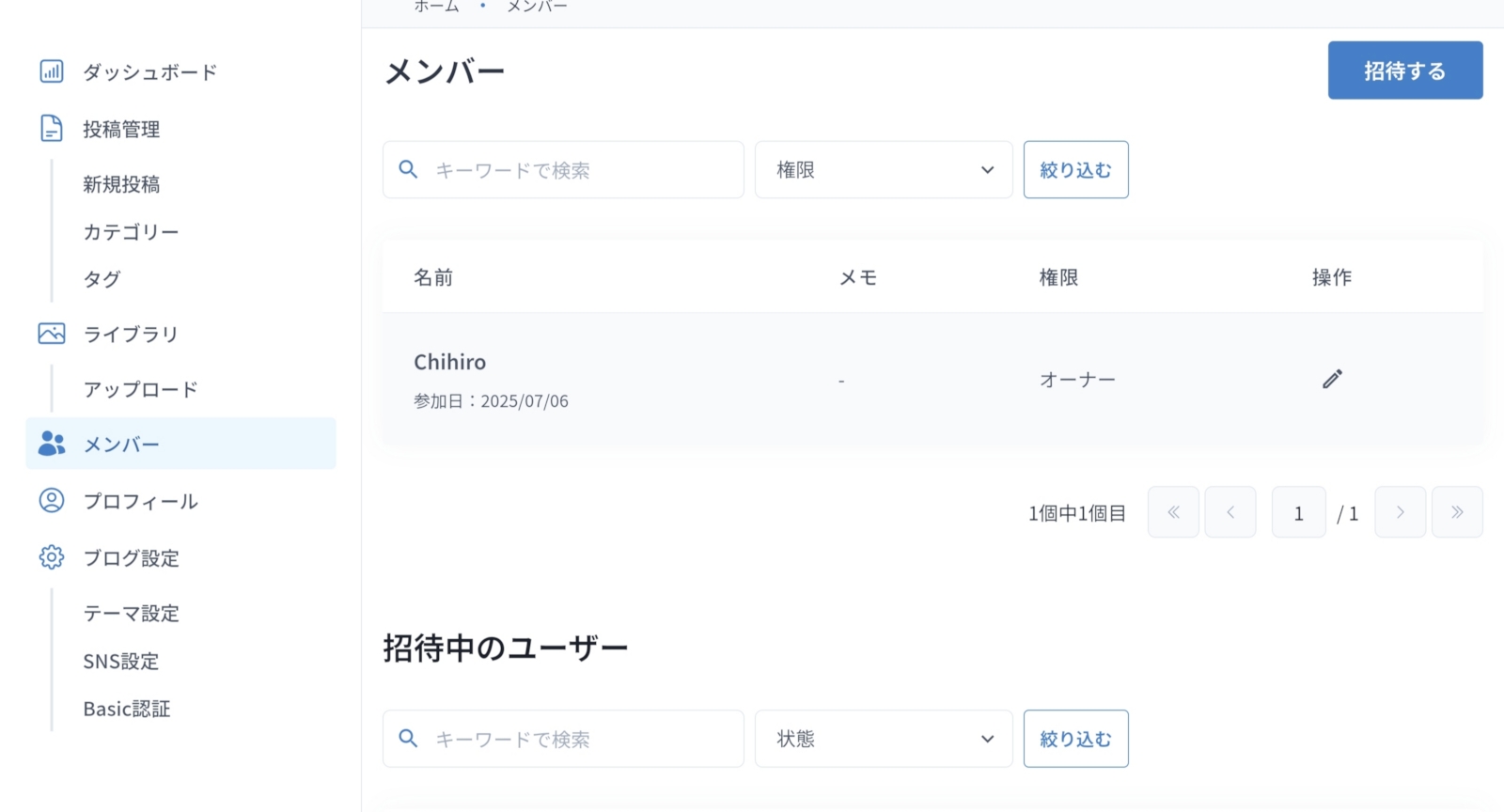This screenshot has height=812, width=1504.
Task: Click the ライブラリ image icon
Action: click(52, 334)
